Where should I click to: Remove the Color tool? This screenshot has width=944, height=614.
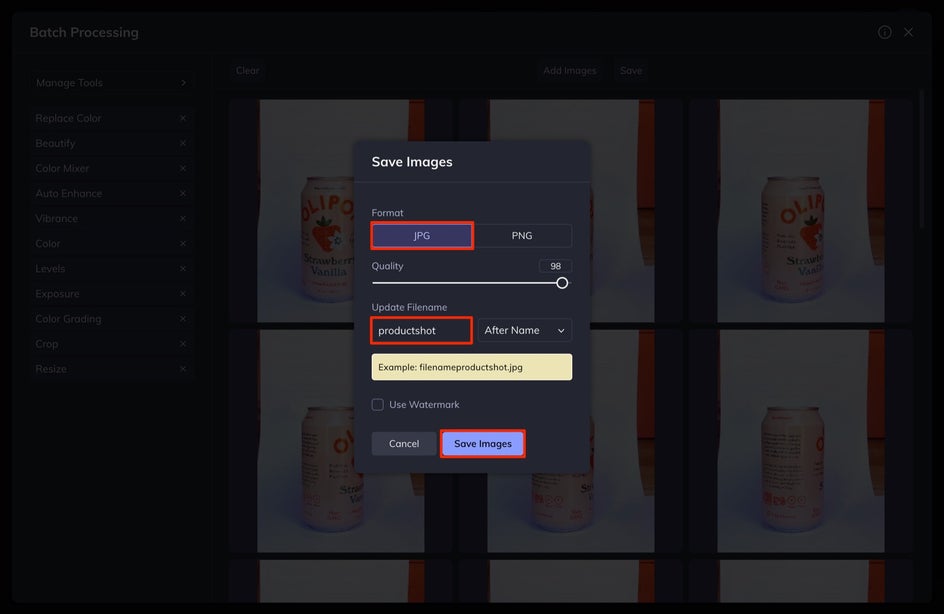pos(182,244)
